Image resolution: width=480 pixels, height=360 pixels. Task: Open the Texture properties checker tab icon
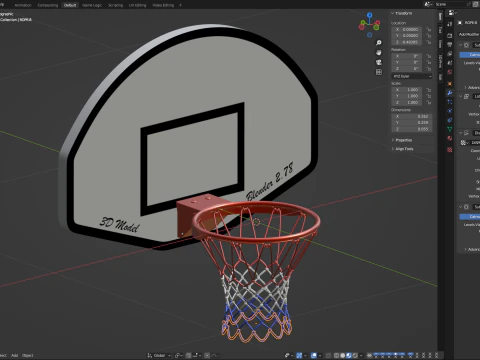tap(450, 150)
